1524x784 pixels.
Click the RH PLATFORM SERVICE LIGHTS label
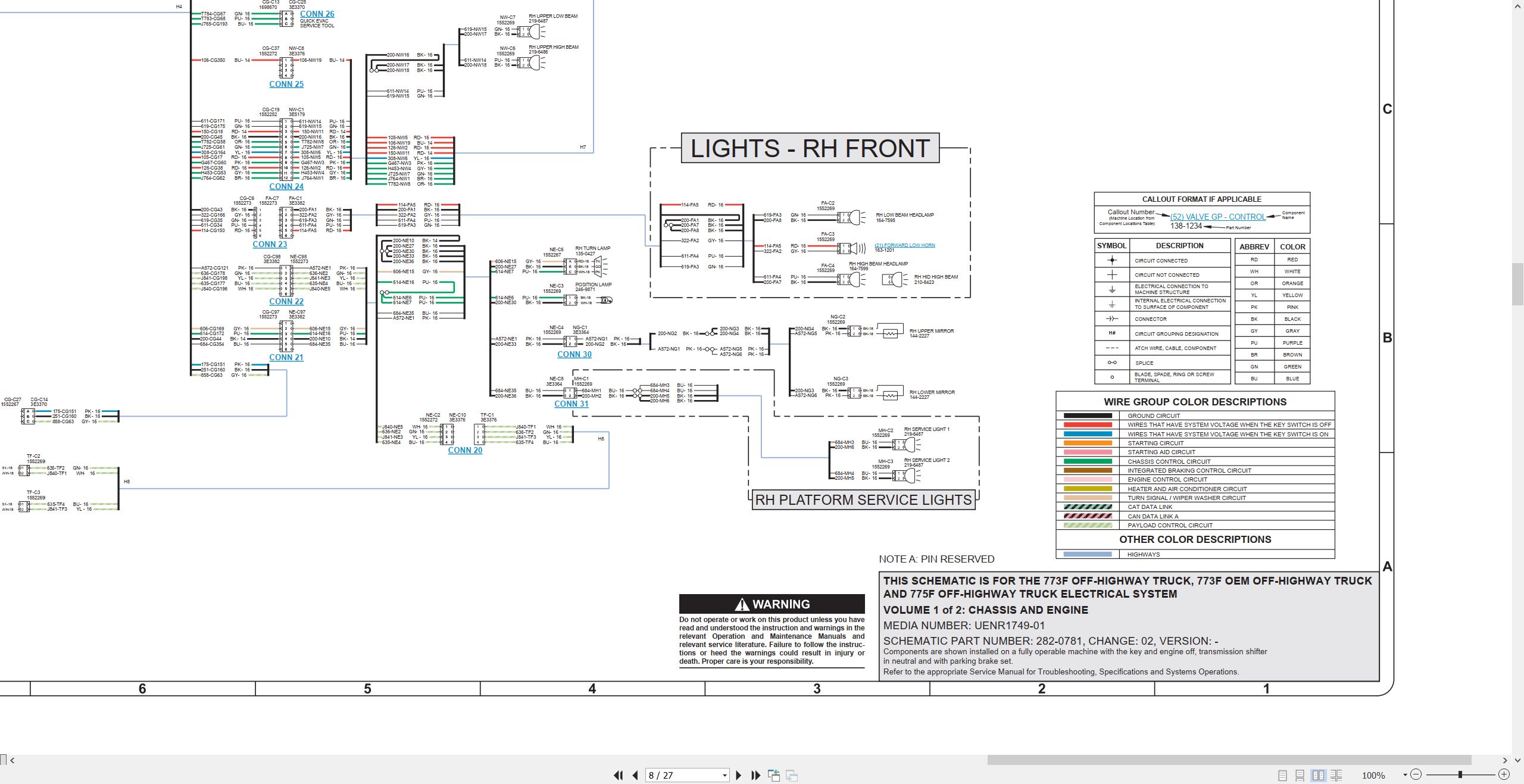863,500
